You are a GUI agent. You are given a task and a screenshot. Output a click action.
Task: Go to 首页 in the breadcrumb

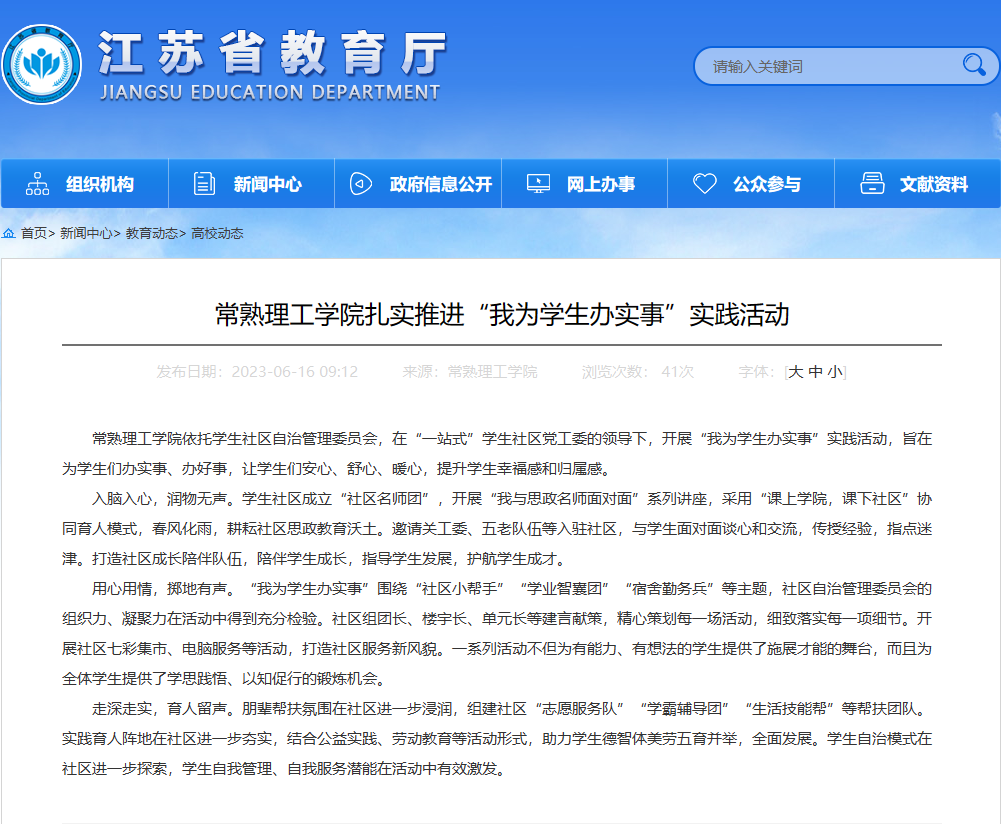(34, 234)
